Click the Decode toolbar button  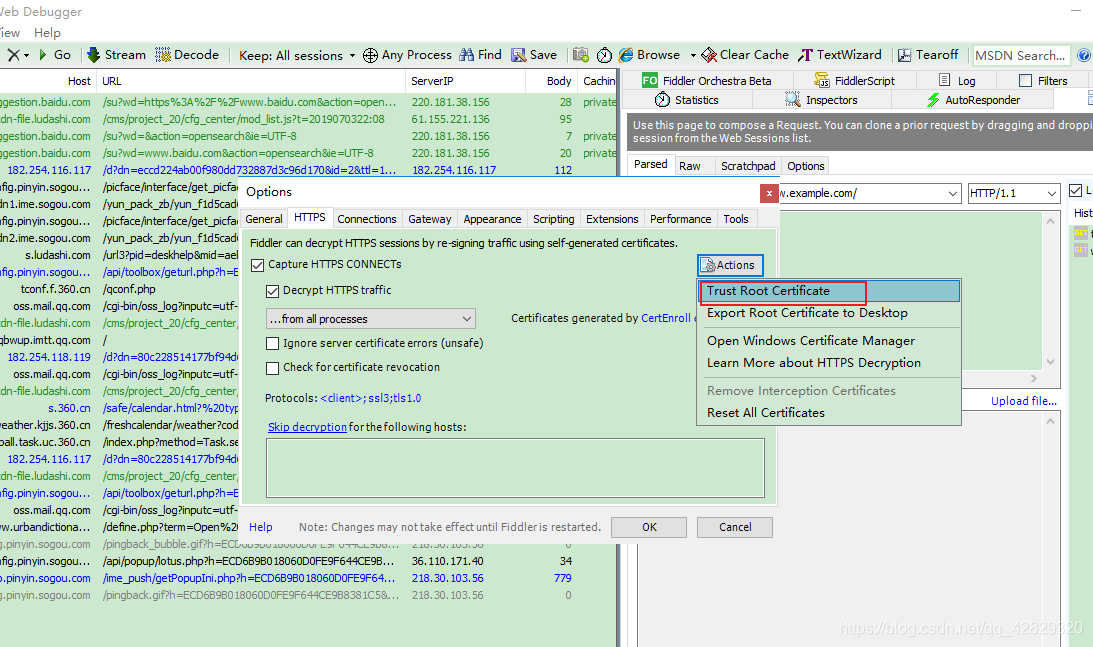(187, 54)
